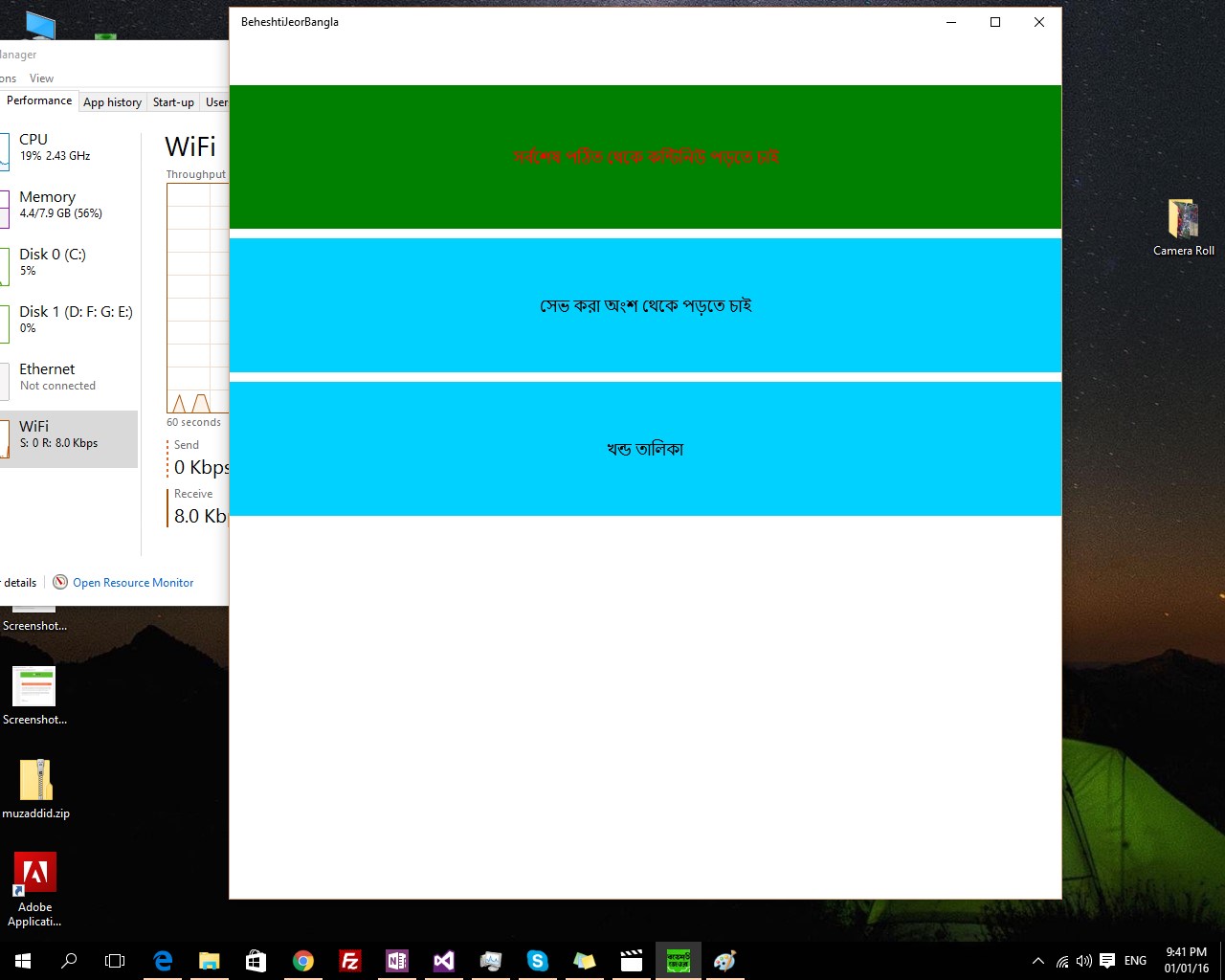
Task: Open Skype from the taskbar
Action: tap(538, 961)
